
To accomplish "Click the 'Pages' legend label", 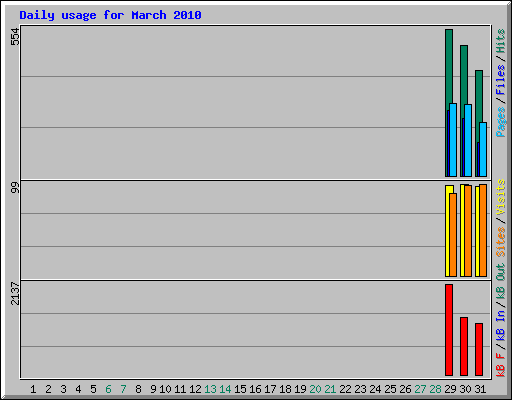I will pyautogui.click(x=501, y=122).
